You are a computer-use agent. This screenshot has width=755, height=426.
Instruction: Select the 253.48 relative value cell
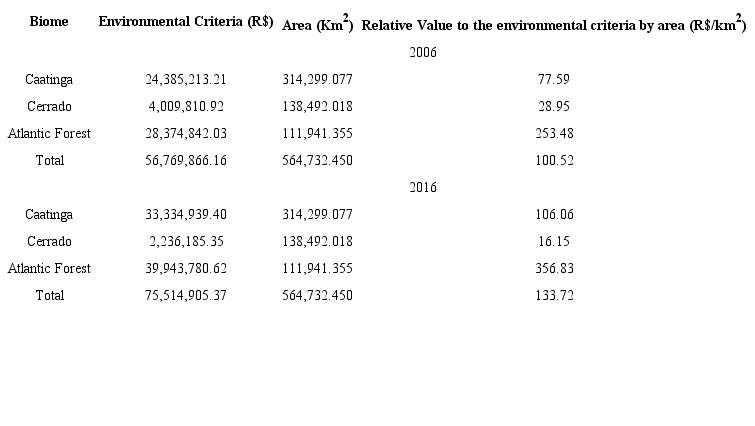[553, 133]
